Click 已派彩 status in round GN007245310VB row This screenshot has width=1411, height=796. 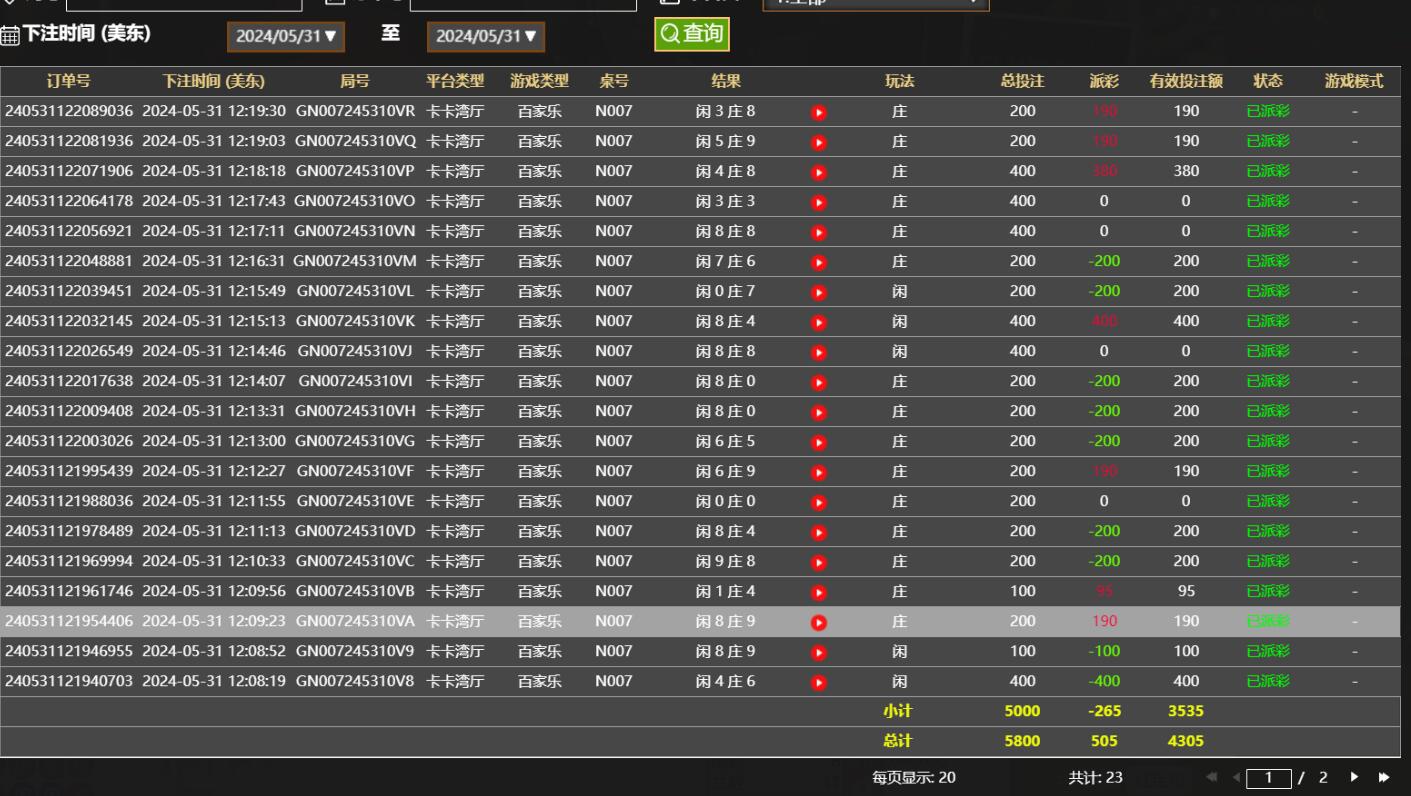pyautogui.click(x=1267, y=592)
